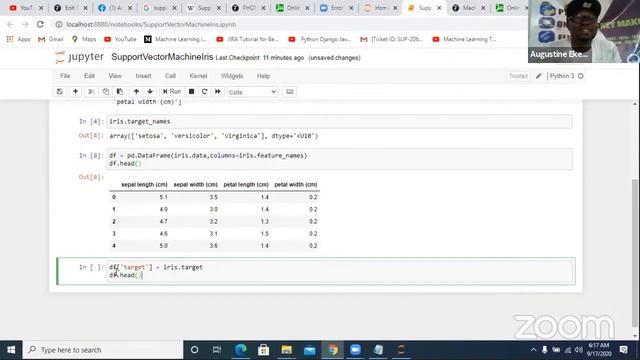Open the View menu

[115, 76]
